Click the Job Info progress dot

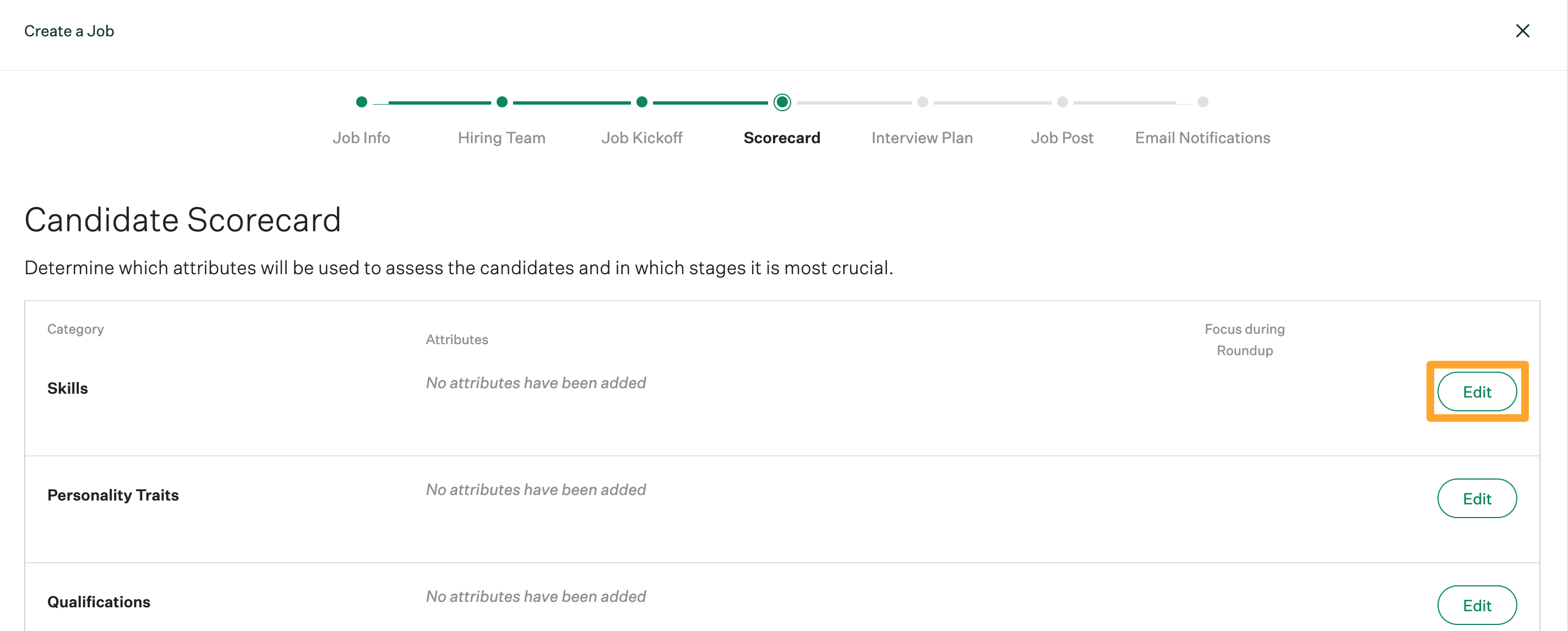click(x=362, y=102)
